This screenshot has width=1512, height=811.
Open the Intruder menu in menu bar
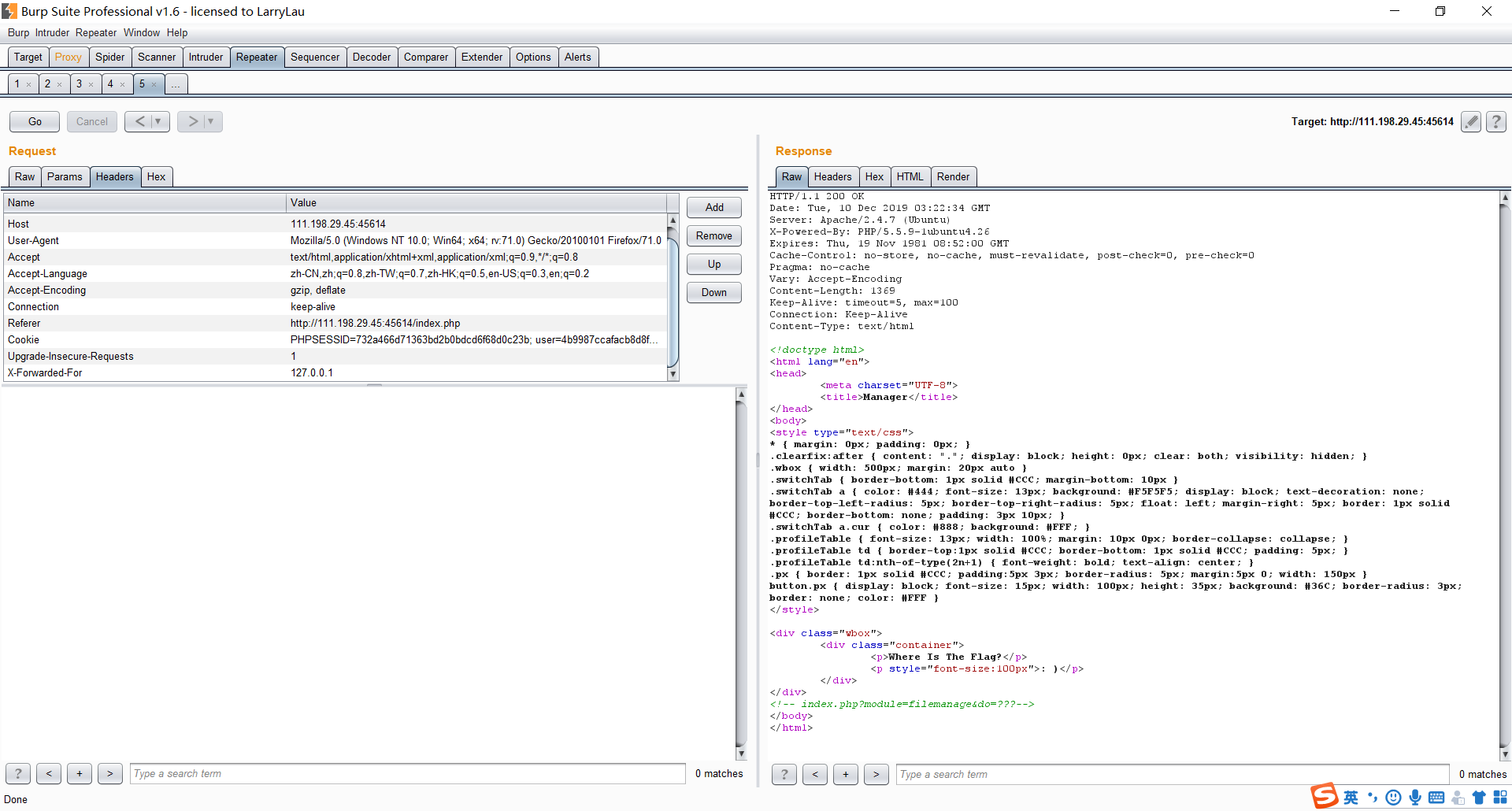(x=52, y=32)
